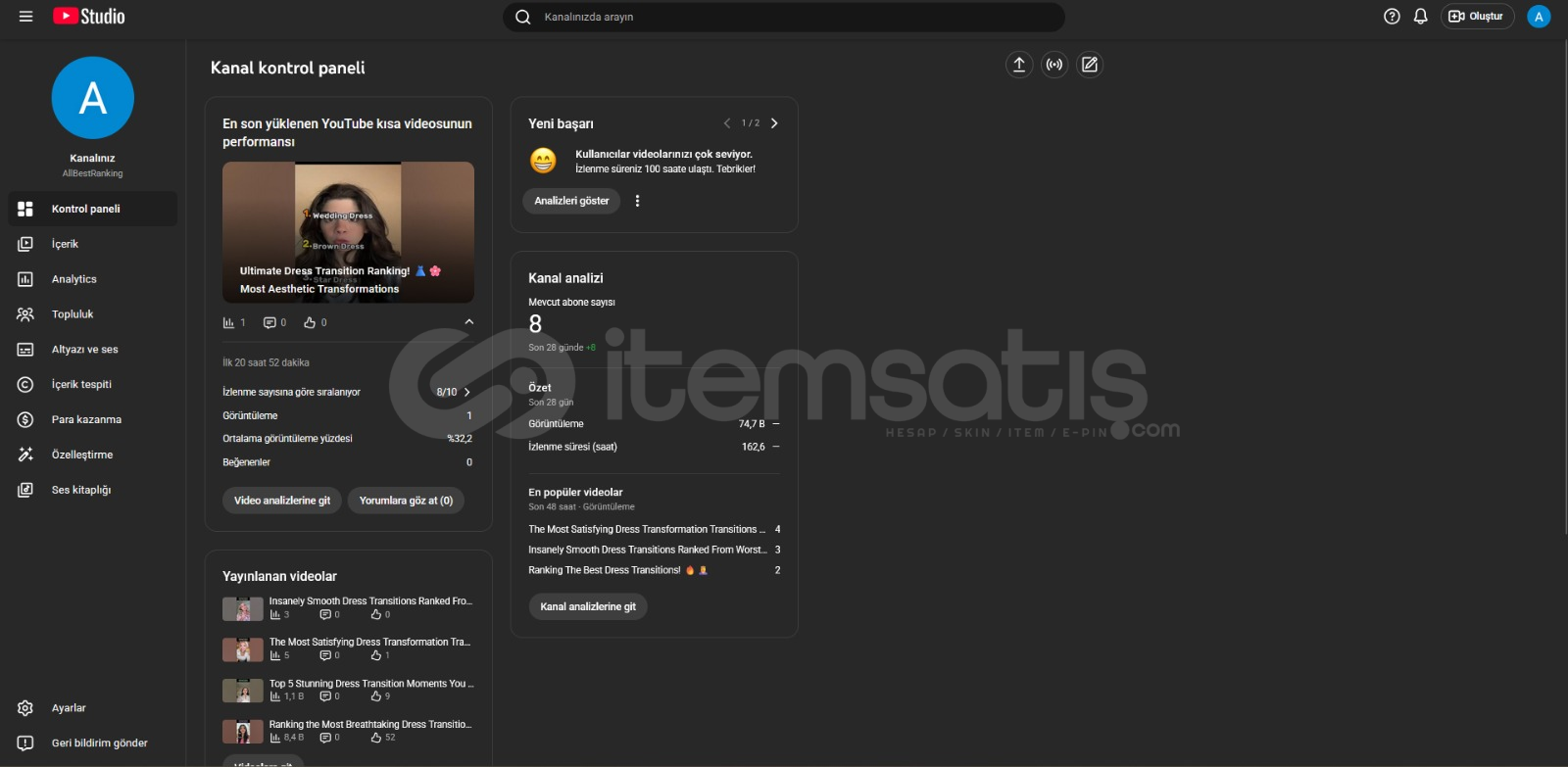The height and width of the screenshot is (767, 1568).
Task: Click the YouTube Studio logo
Action: click(x=89, y=17)
